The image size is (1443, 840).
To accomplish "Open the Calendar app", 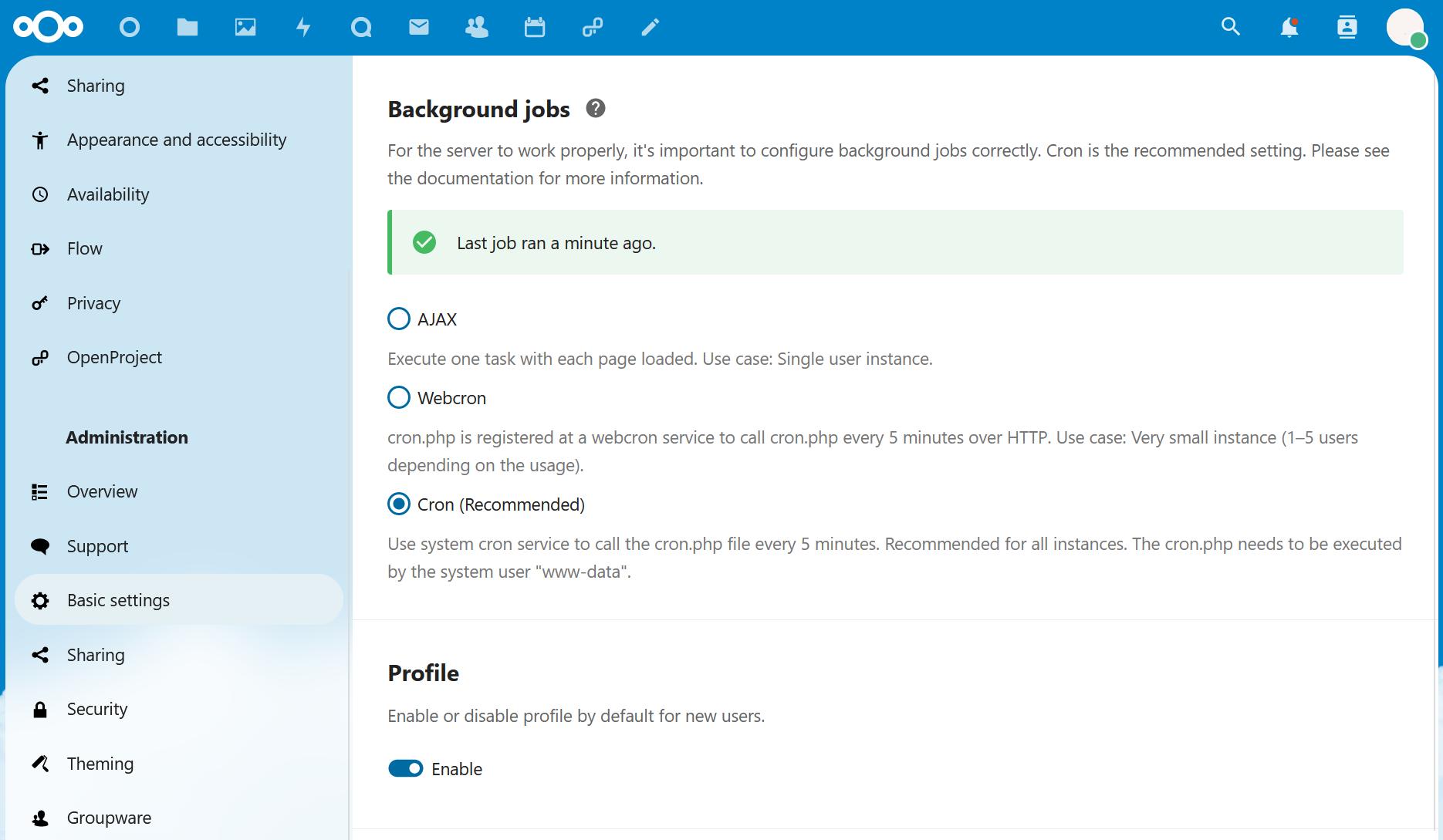I will [535, 27].
